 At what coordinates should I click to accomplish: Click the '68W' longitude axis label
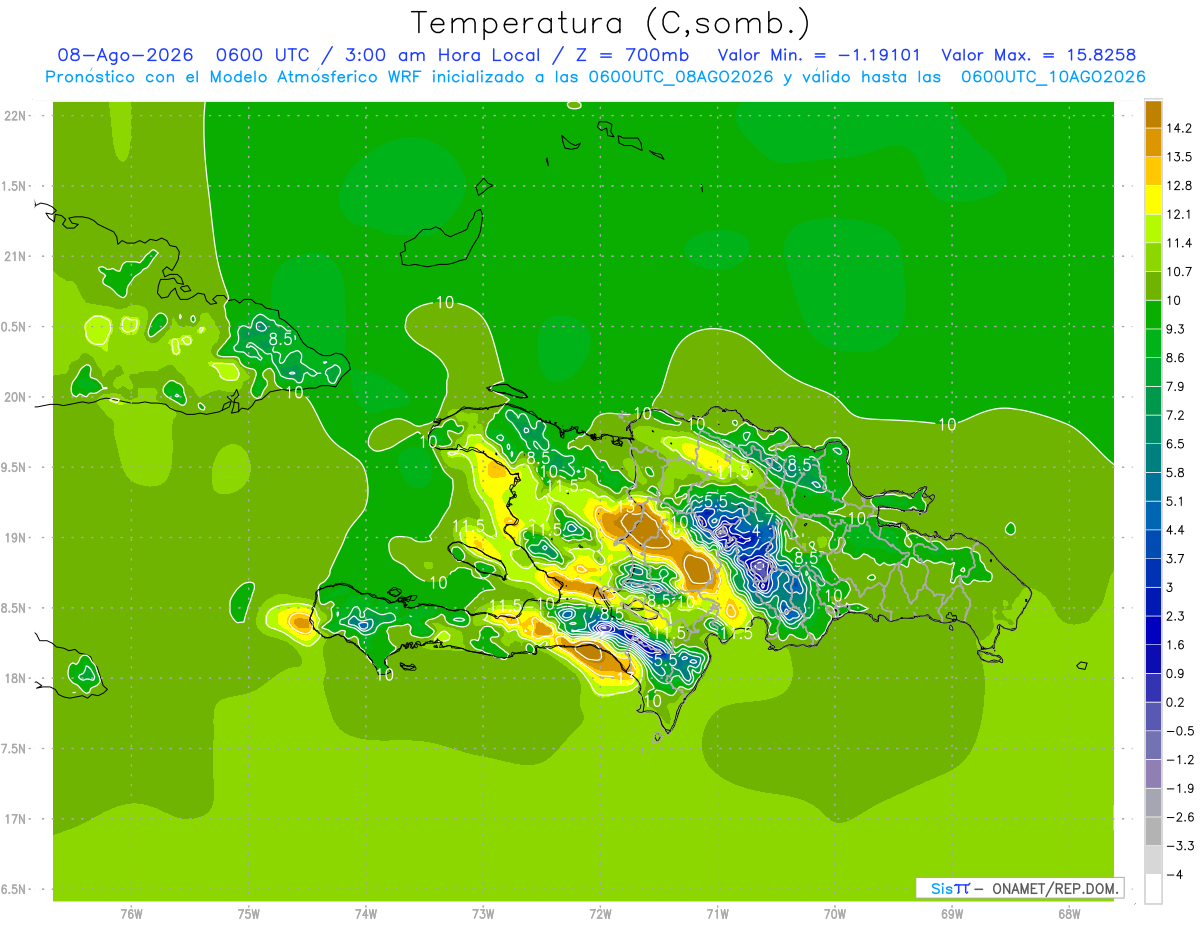tap(1068, 915)
